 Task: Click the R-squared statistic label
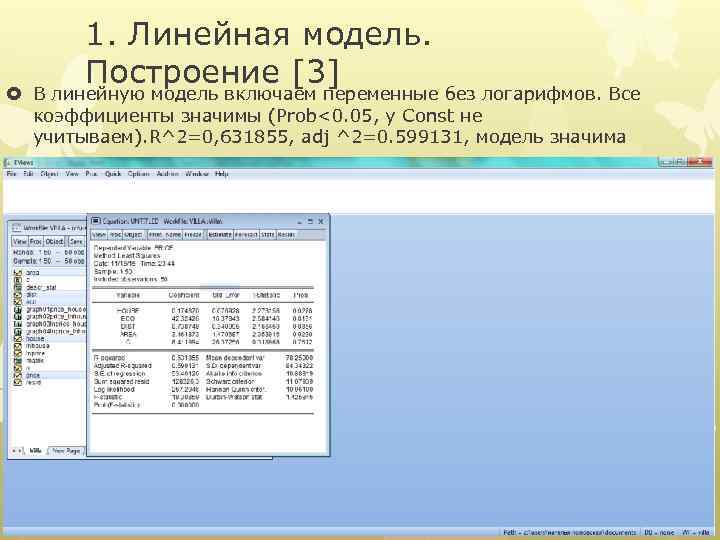click(x=109, y=357)
